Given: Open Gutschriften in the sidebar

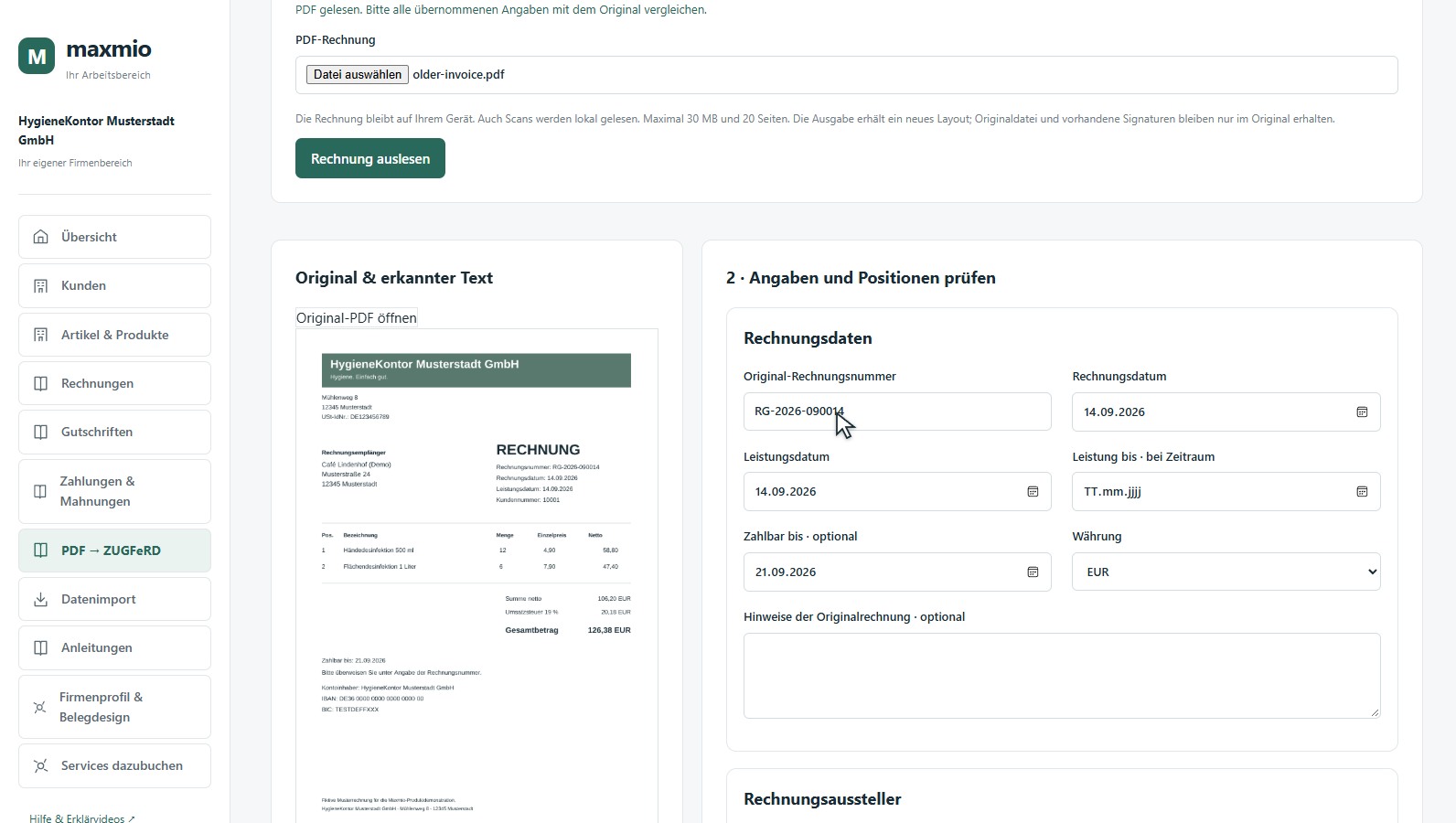Looking at the screenshot, I should pyautogui.click(x=114, y=432).
